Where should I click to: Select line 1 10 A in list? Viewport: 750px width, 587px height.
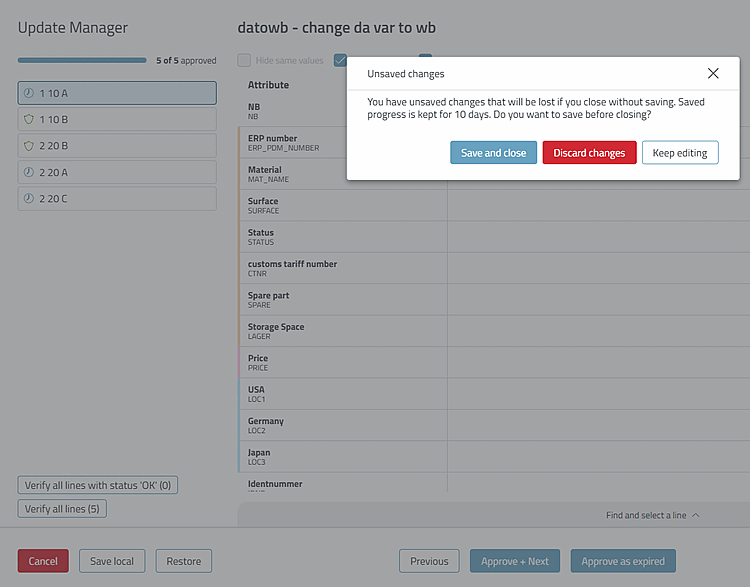[x=117, y=93]
